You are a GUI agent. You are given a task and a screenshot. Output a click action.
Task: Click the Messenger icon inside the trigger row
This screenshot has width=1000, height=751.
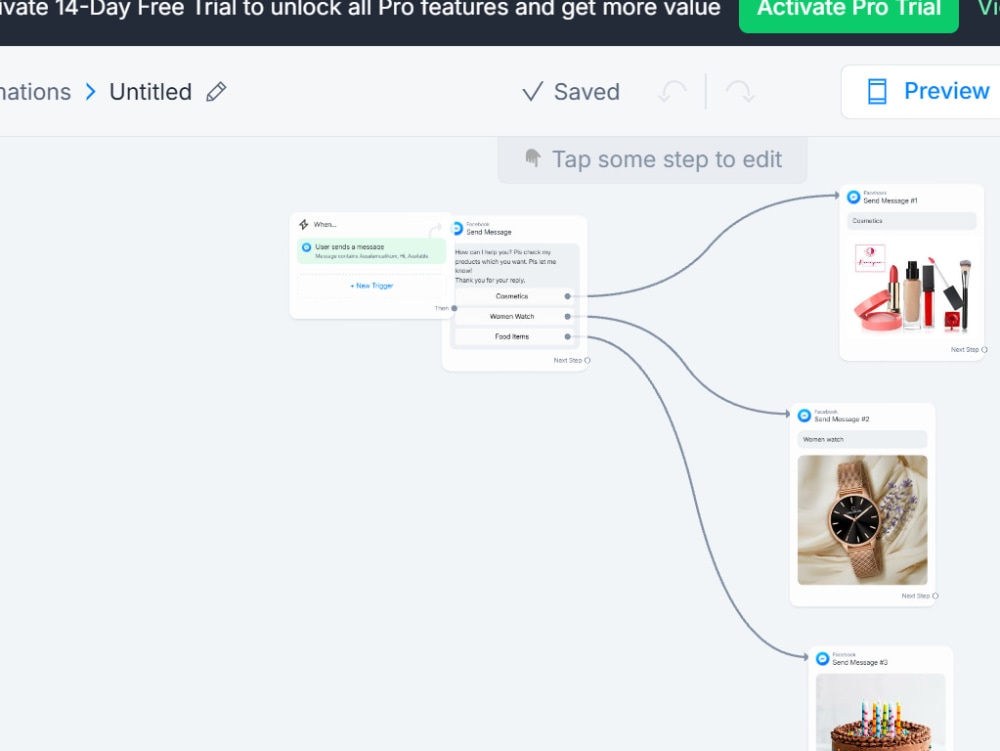[x=306, y=247]
